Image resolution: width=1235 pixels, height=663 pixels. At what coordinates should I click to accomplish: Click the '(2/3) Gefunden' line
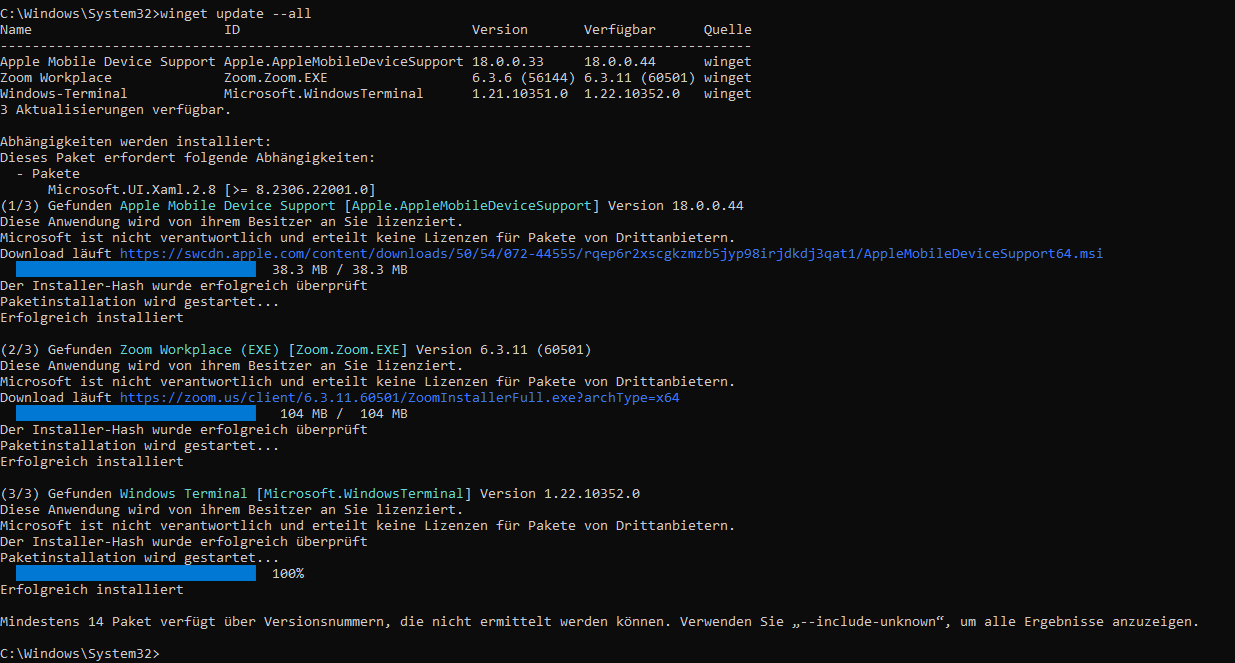point(296,350)
